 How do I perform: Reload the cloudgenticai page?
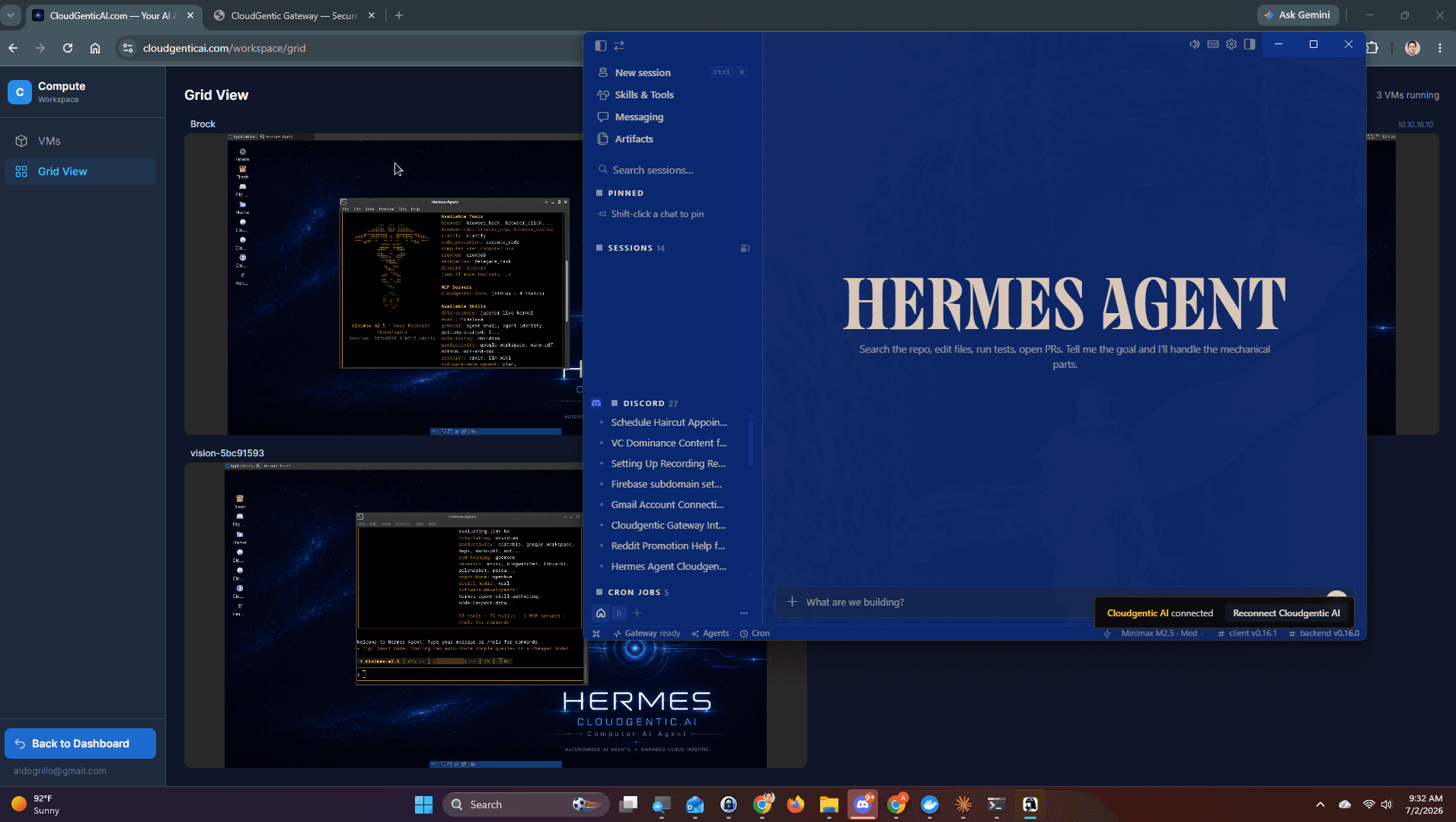(68, 48)
